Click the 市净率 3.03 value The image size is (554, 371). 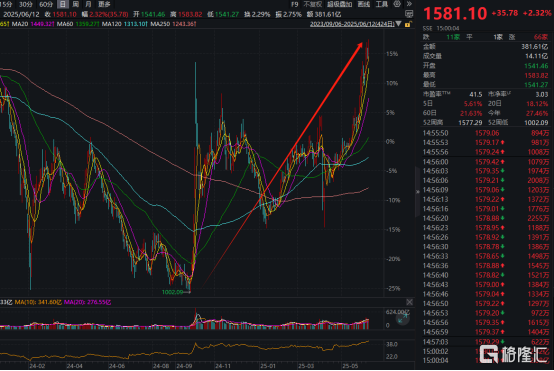coord(542,94)
